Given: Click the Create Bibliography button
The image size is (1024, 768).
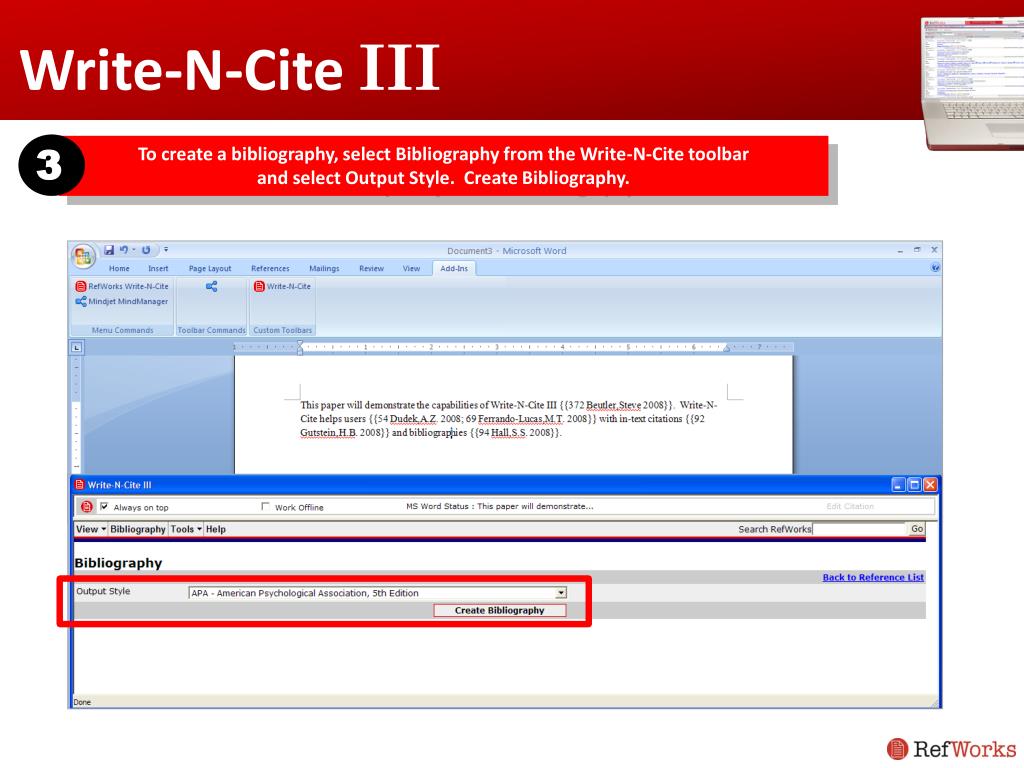Looking at the screenshot, I should point(500,611).
